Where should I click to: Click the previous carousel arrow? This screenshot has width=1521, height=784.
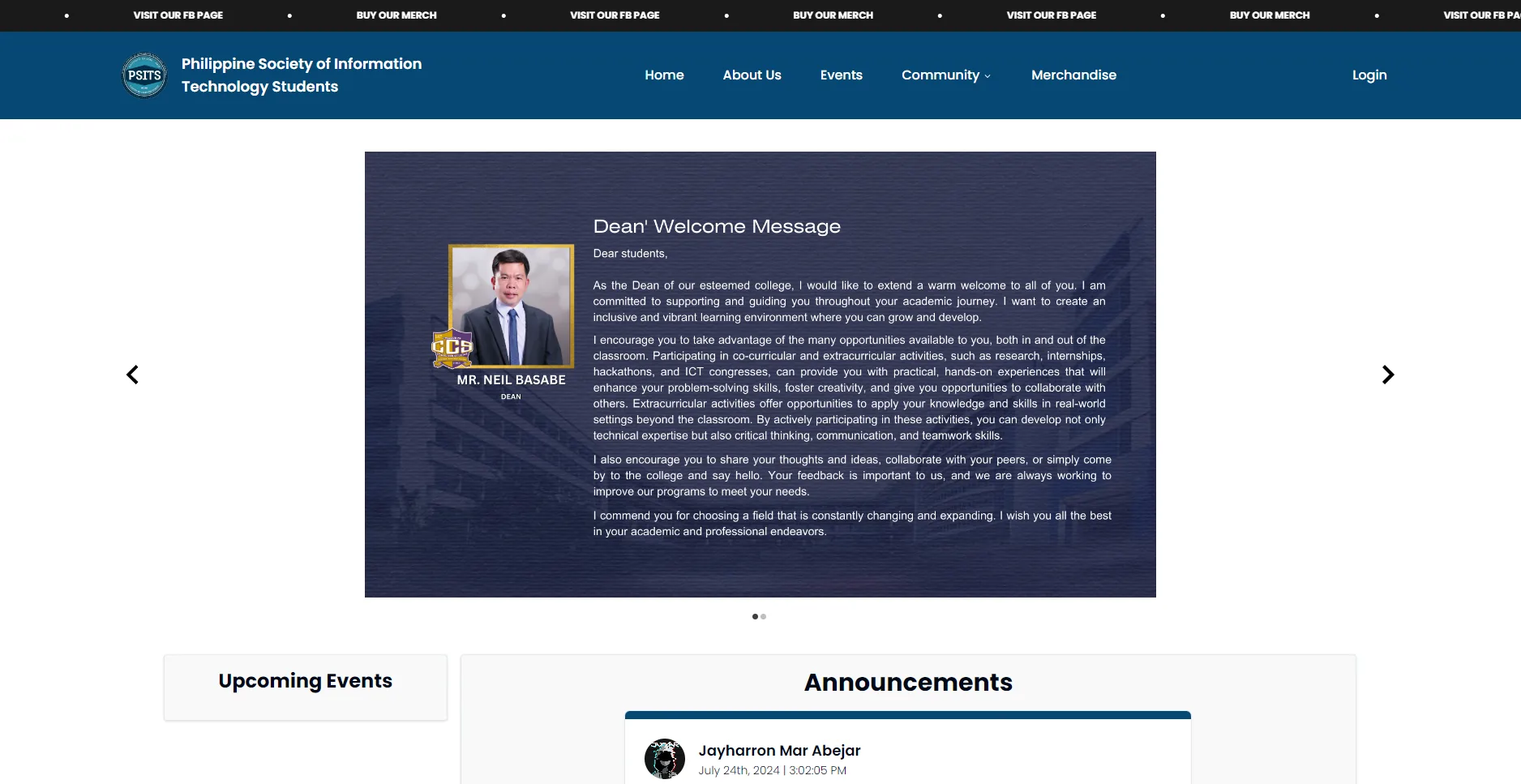click(x=132, y=374)
